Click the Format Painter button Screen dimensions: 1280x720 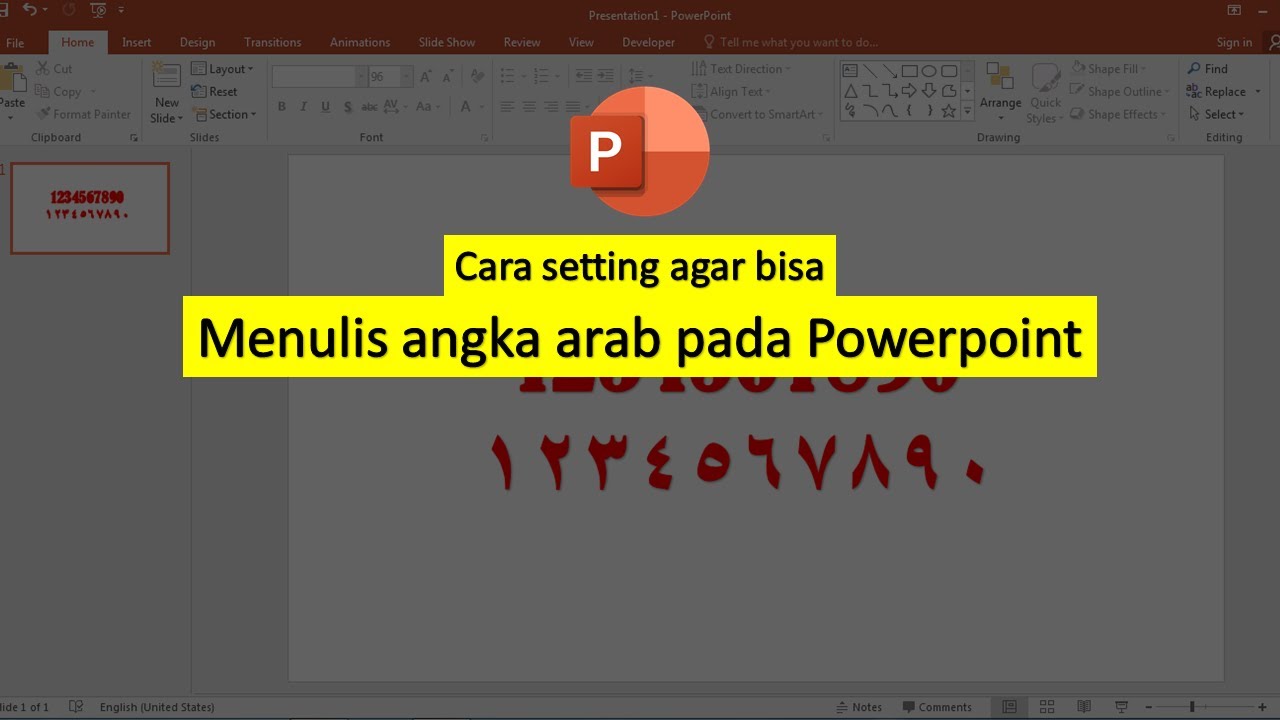point(84,114)
